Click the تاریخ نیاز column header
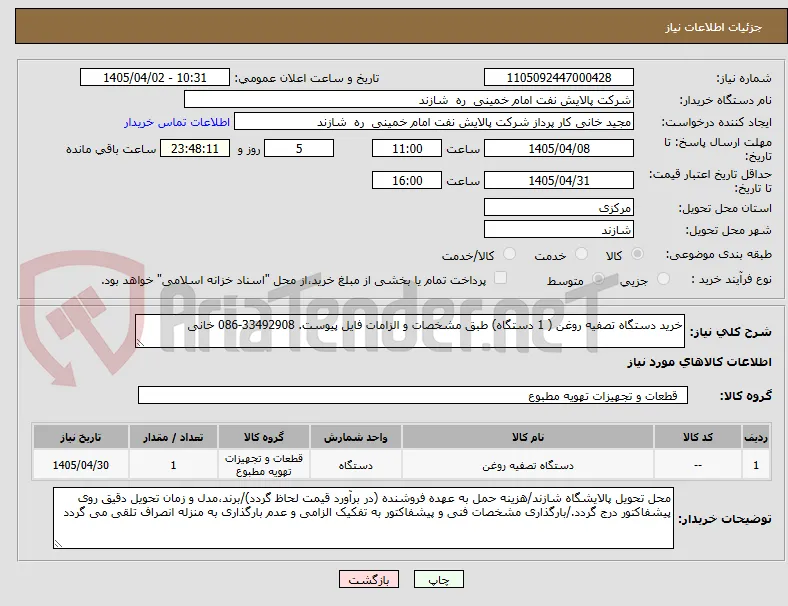The image size is (788, 606). (x=81, y=437)
